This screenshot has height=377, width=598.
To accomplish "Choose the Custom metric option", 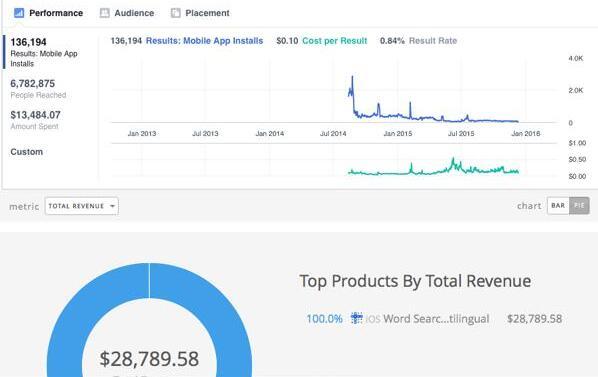I will 27,152.
